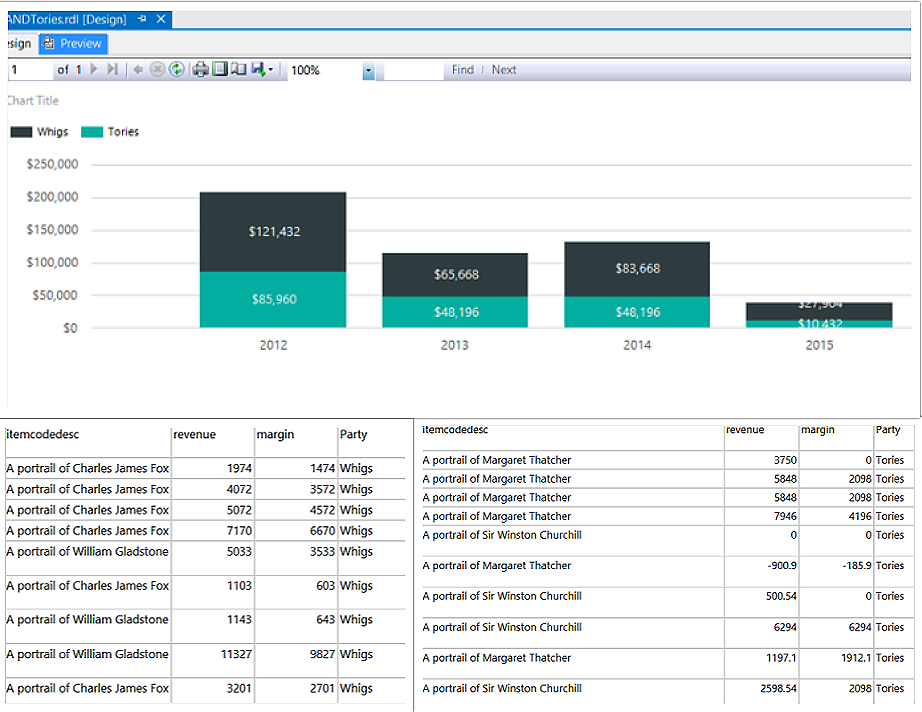Switch to Print Layout view

tap(220, 70)
